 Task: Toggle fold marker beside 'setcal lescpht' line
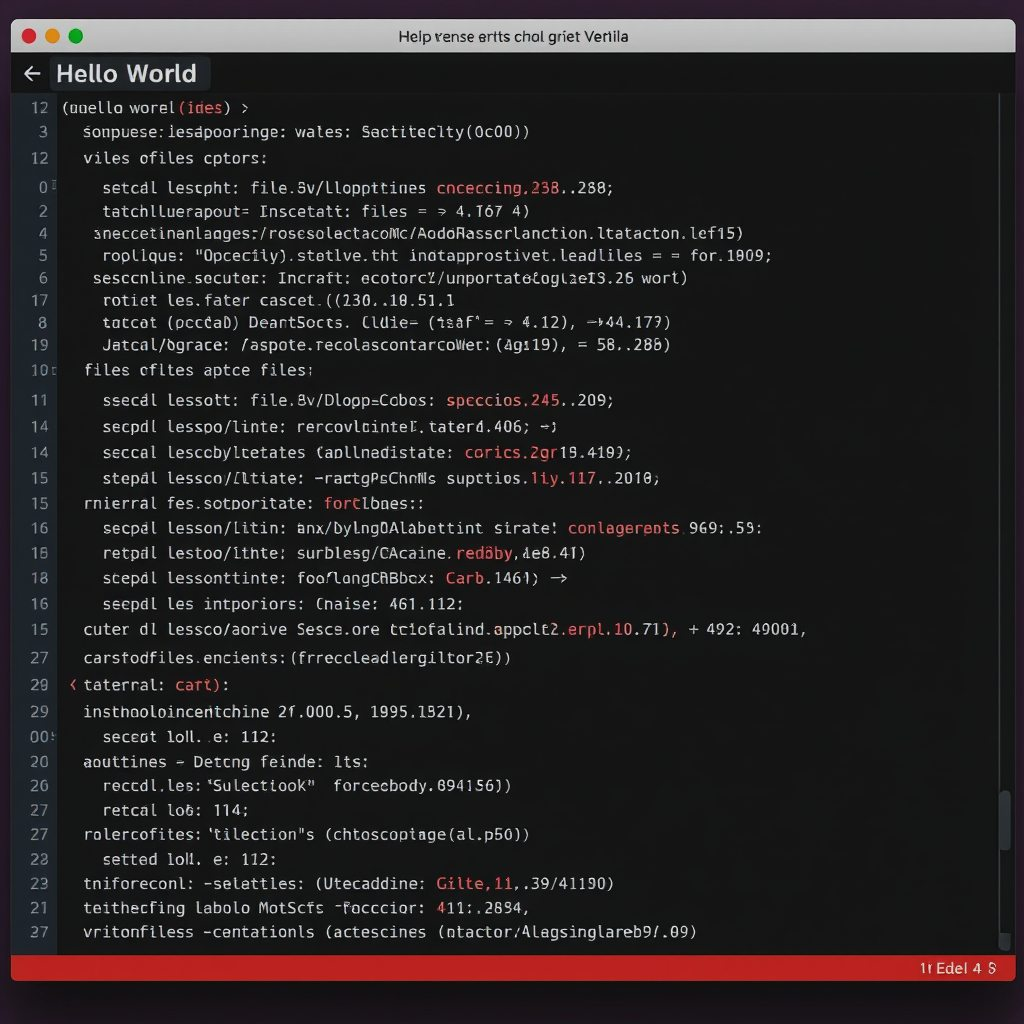point(54,186)
